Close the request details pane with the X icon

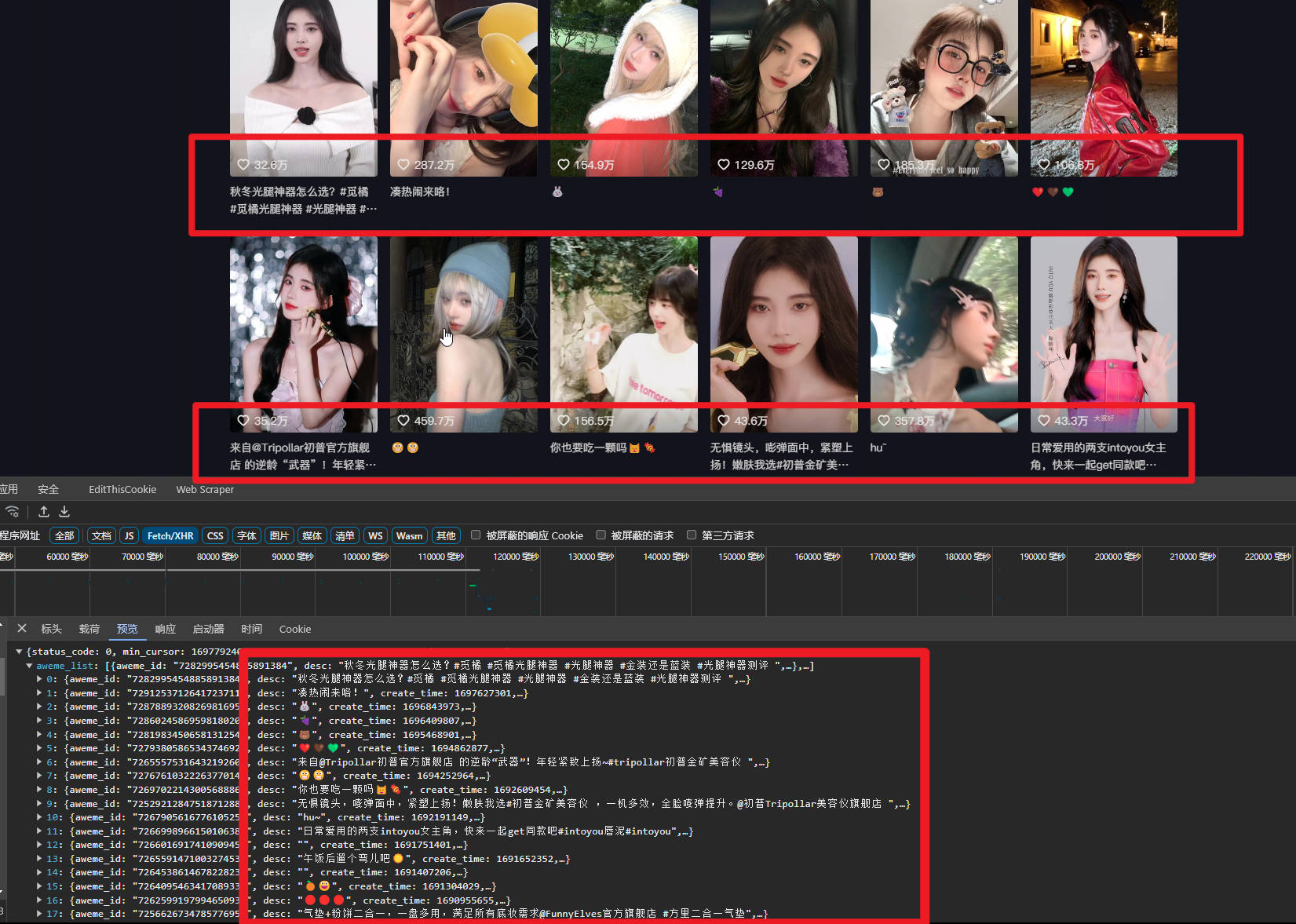click(x=22, y=628)
